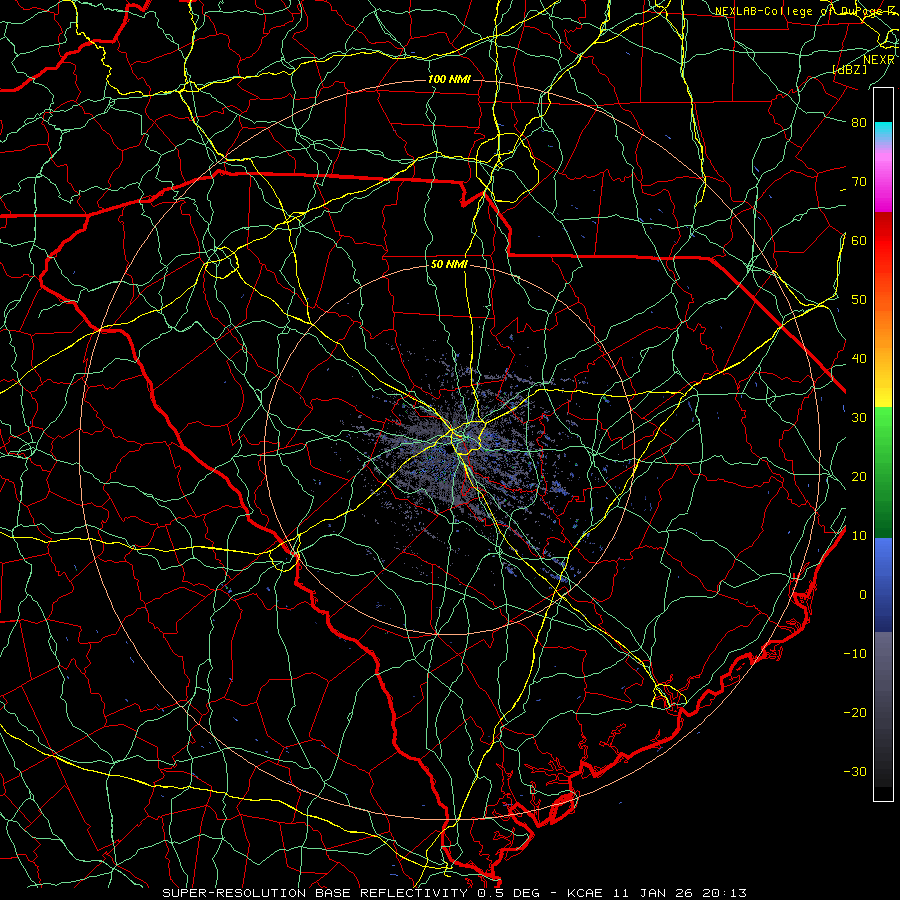Image resolution: width=900 pixels, height=900 pixels.
Task: Click the 100 NMI range ring label
Action: [449, 79]
